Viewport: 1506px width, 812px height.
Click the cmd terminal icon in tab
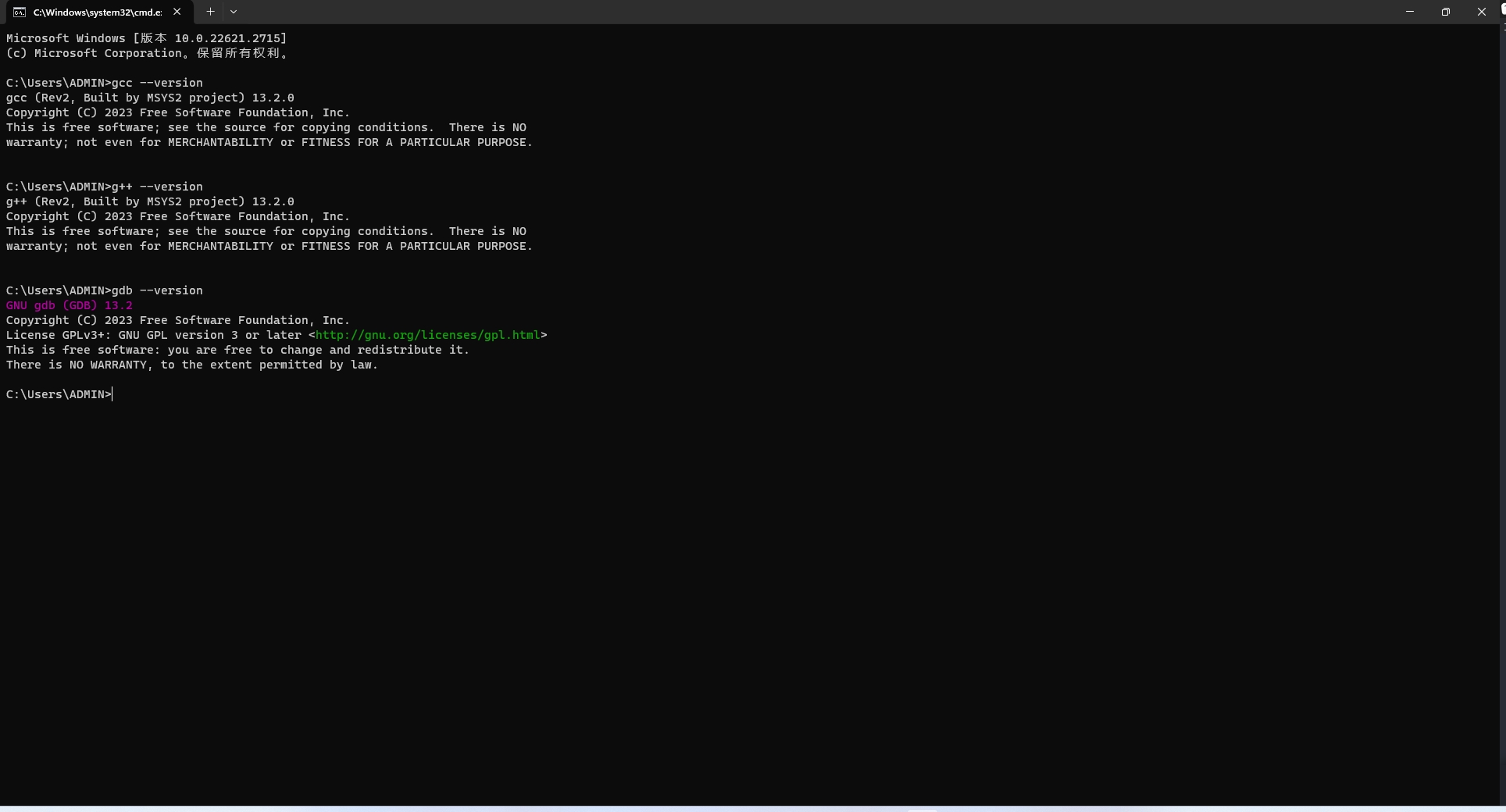pyautogui.click(x=20, y=12)
